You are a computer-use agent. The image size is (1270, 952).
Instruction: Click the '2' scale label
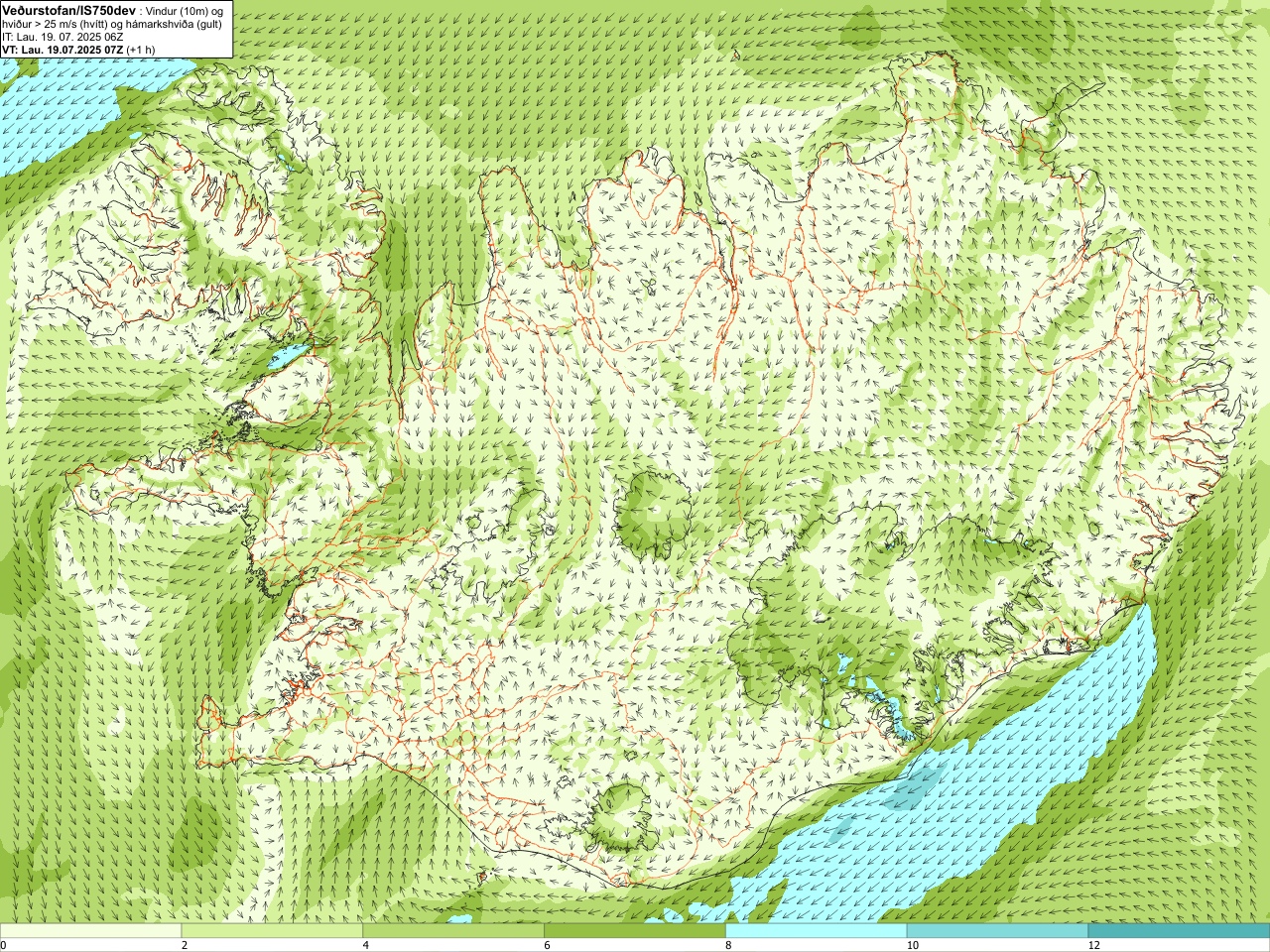185,945
